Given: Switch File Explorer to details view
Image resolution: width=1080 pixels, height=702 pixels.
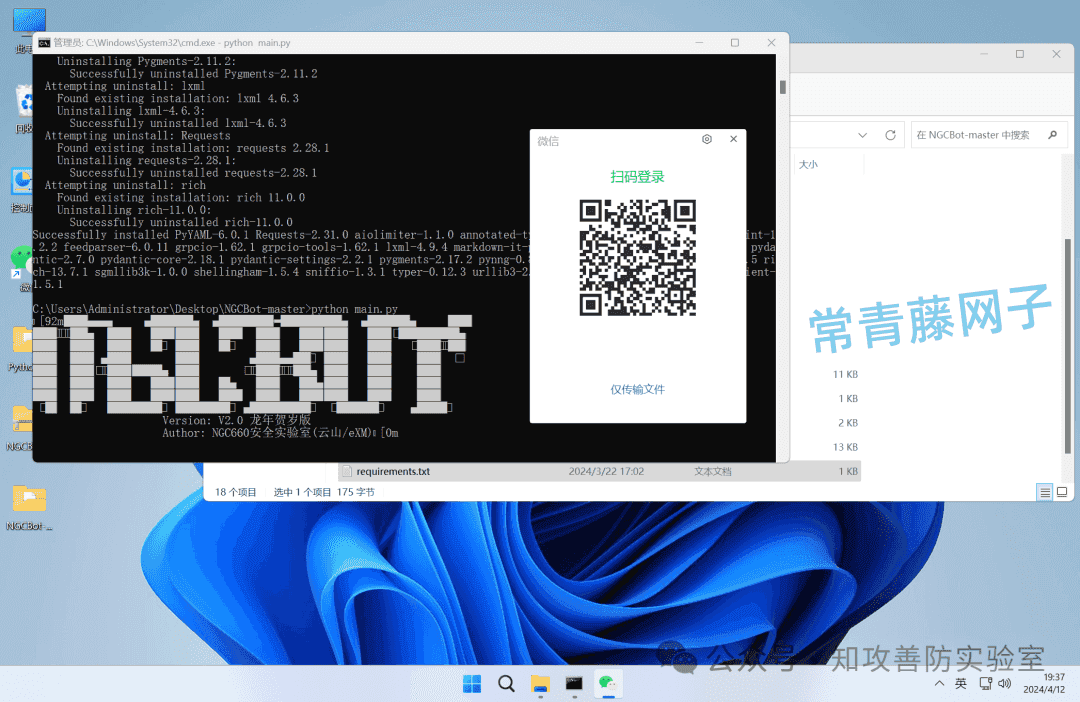Looking at the screenshot, I should click(1045, 492).
